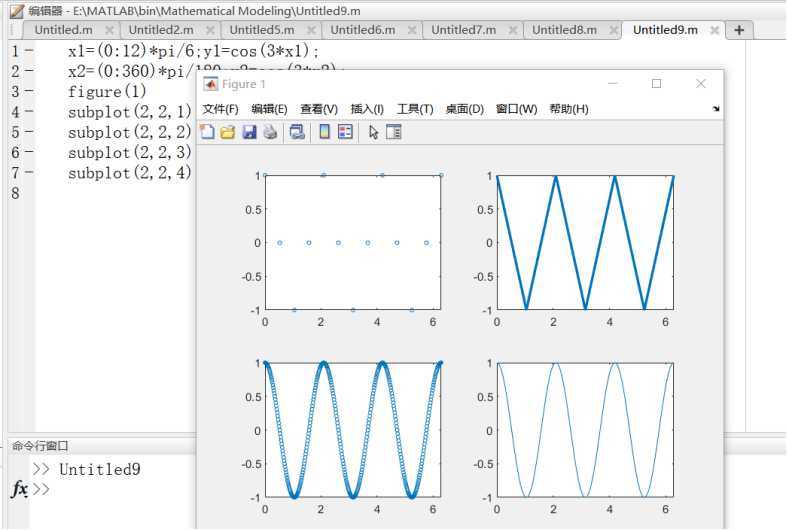Select the top-left scatter marker subplot
The image size is (787, 530).
(x=353, y=242)
